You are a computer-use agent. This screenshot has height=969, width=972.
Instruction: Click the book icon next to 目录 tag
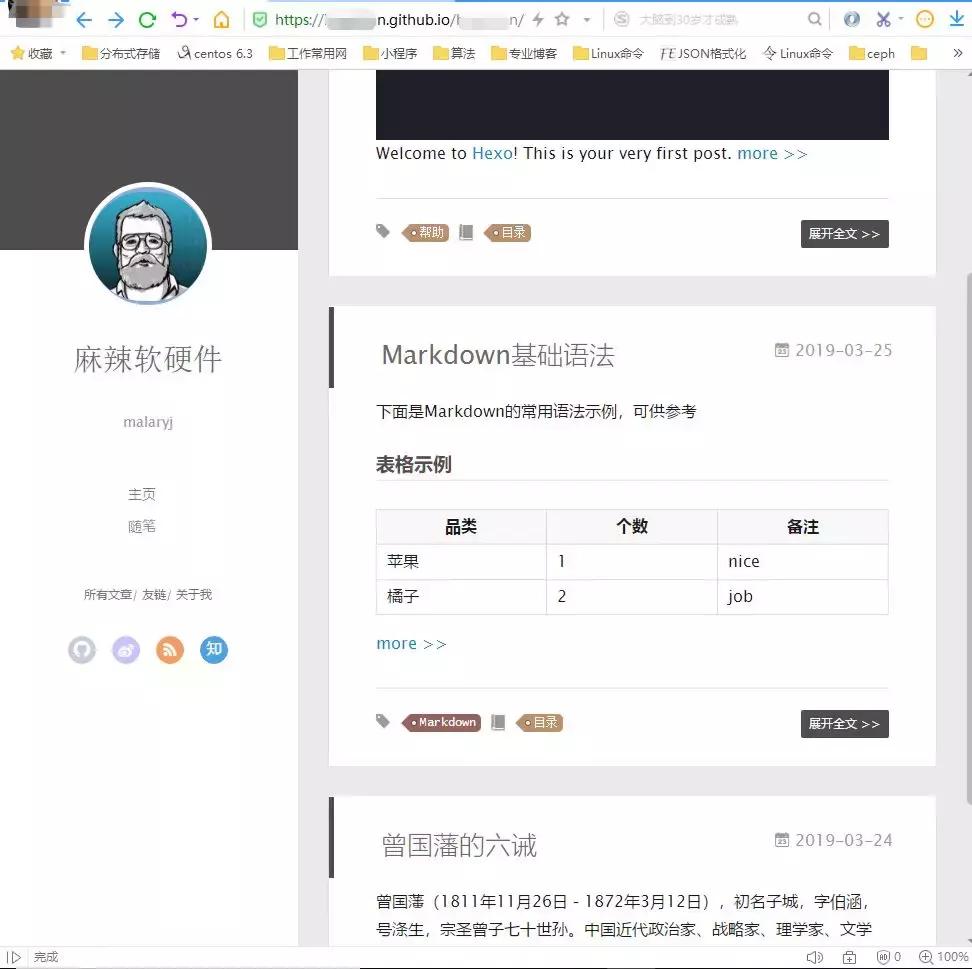coord(497,722)
